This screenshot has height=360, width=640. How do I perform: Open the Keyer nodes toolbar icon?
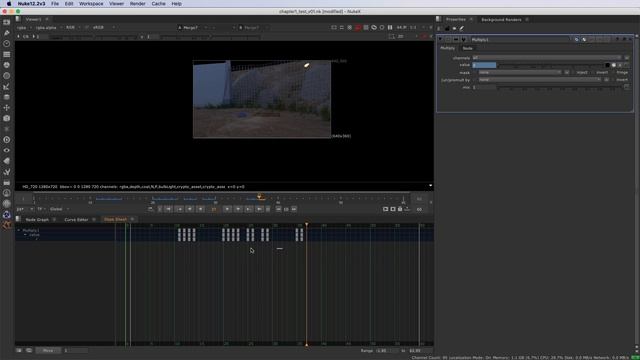pyautogui.click(x=7, y=86)
